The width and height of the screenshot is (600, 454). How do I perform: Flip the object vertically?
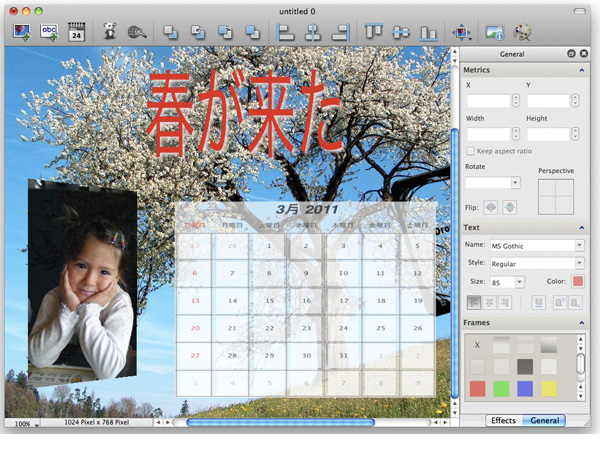[510, 207]
